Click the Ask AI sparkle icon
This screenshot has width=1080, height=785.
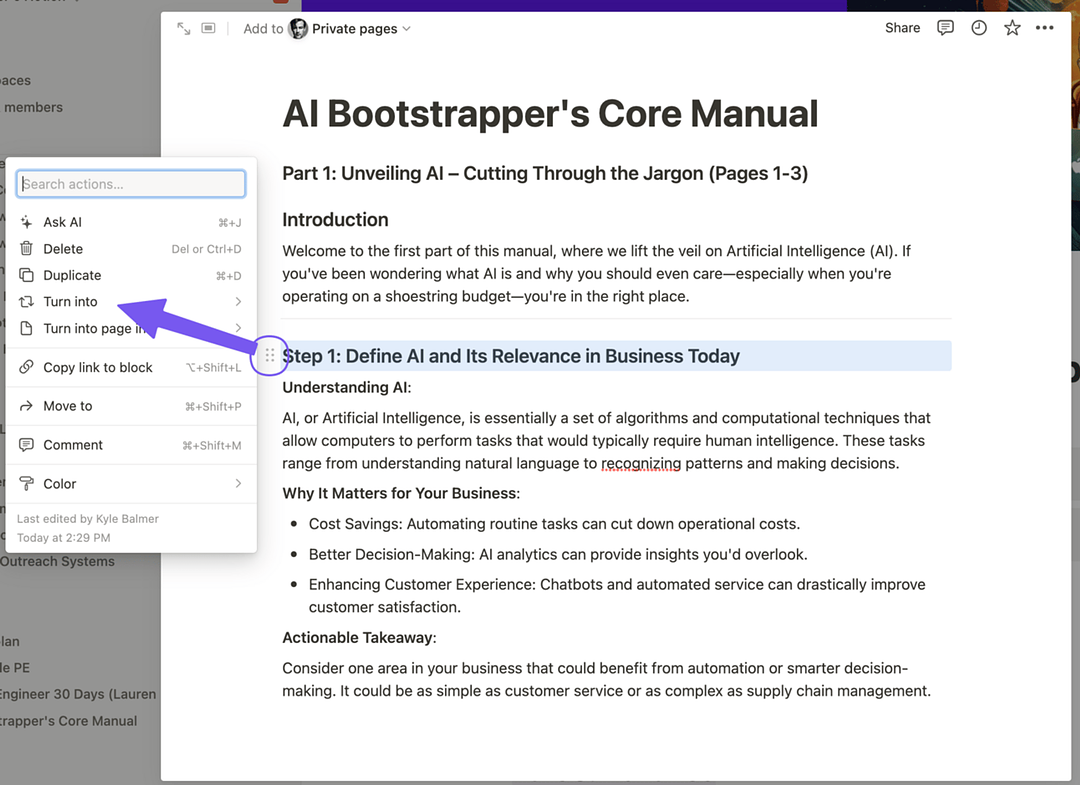click(x=27, y=222)
